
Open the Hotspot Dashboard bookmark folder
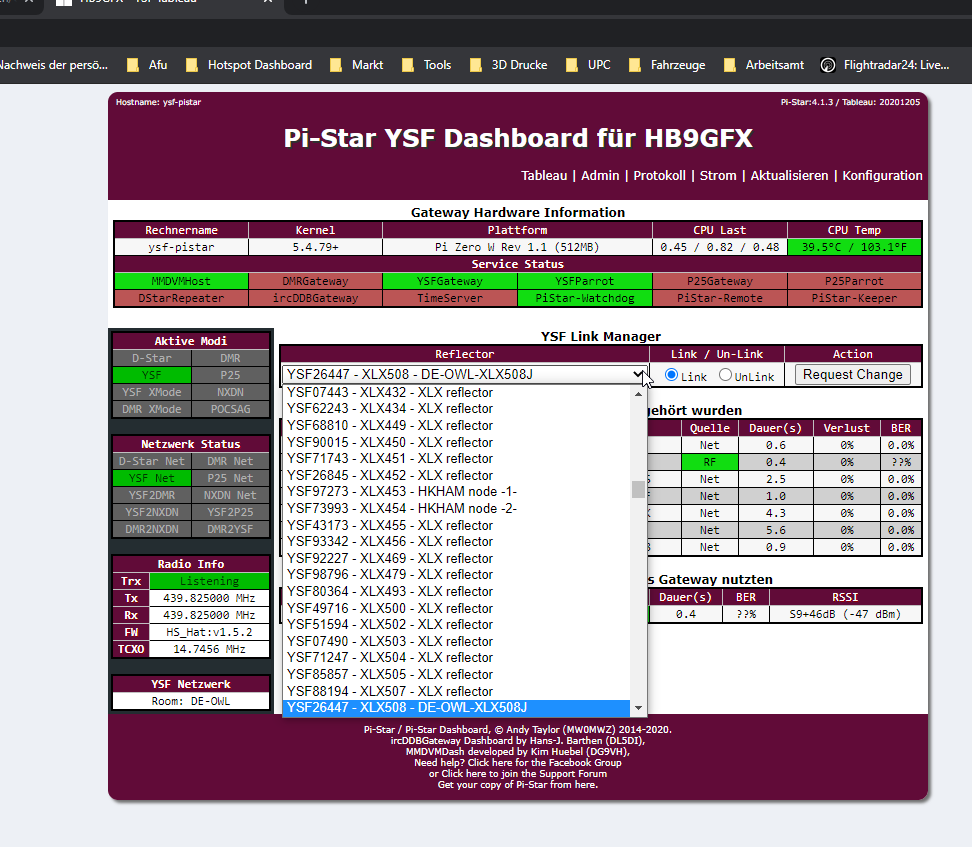(249, 65)
